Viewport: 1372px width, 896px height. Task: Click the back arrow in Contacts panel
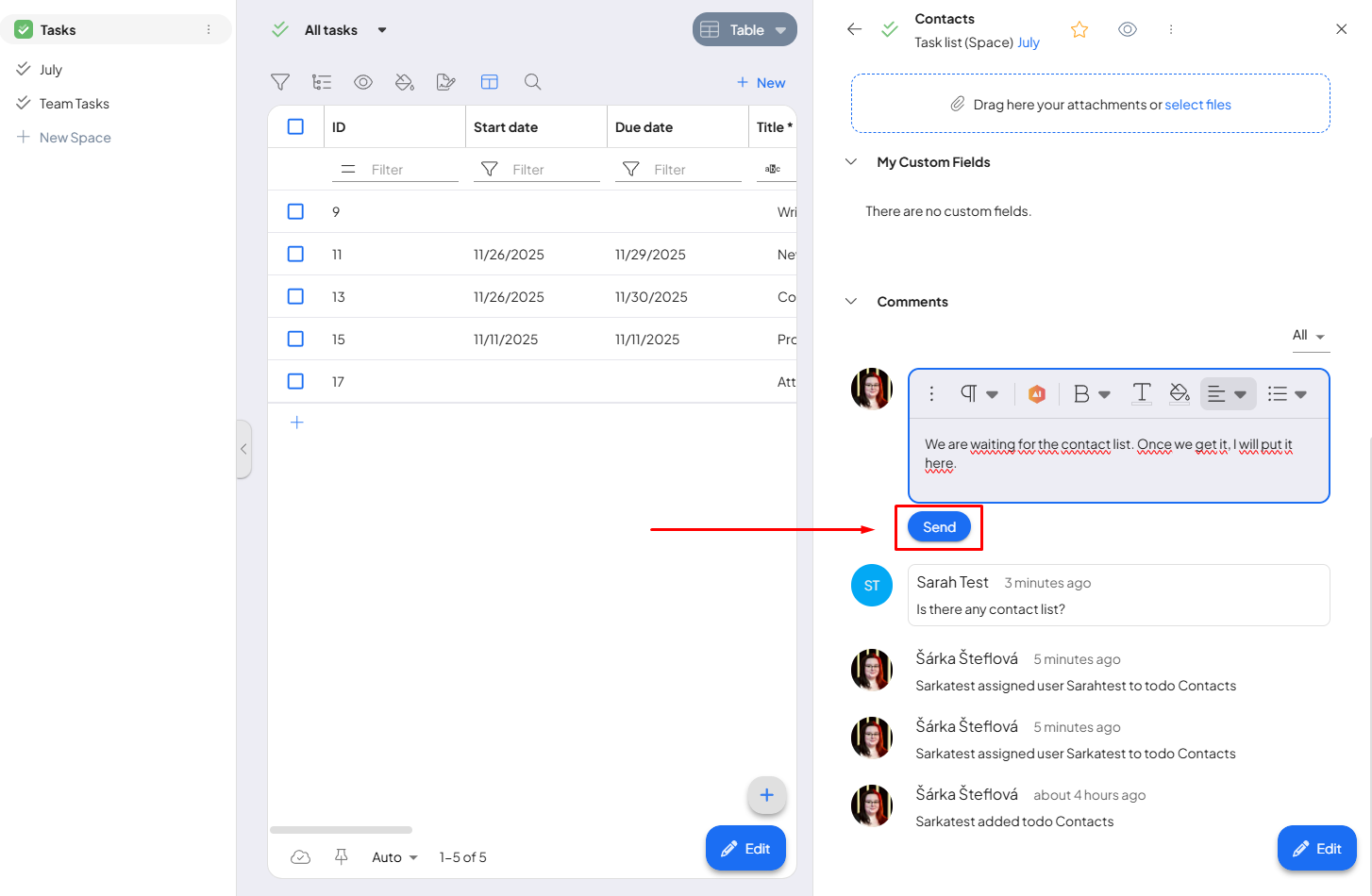854,29
